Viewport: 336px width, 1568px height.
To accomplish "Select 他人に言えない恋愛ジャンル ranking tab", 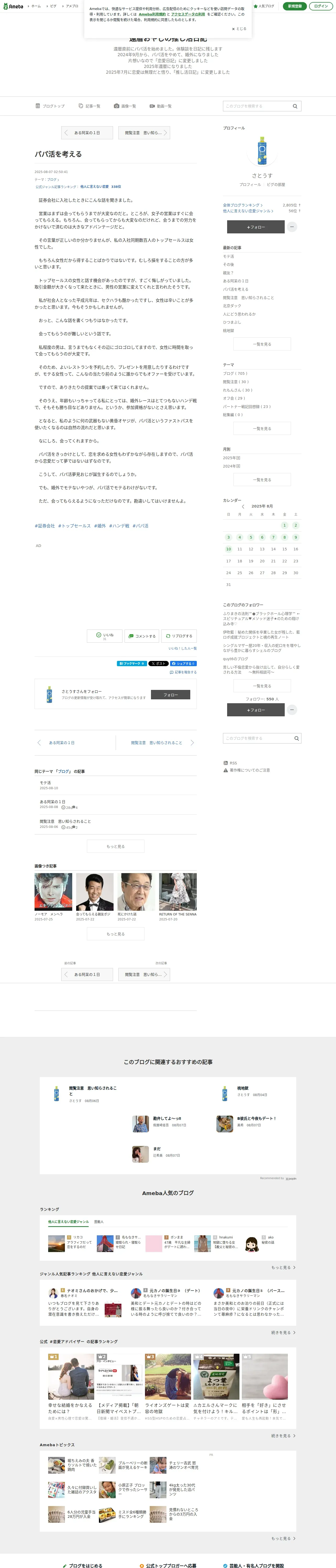I will point(68,1222).
